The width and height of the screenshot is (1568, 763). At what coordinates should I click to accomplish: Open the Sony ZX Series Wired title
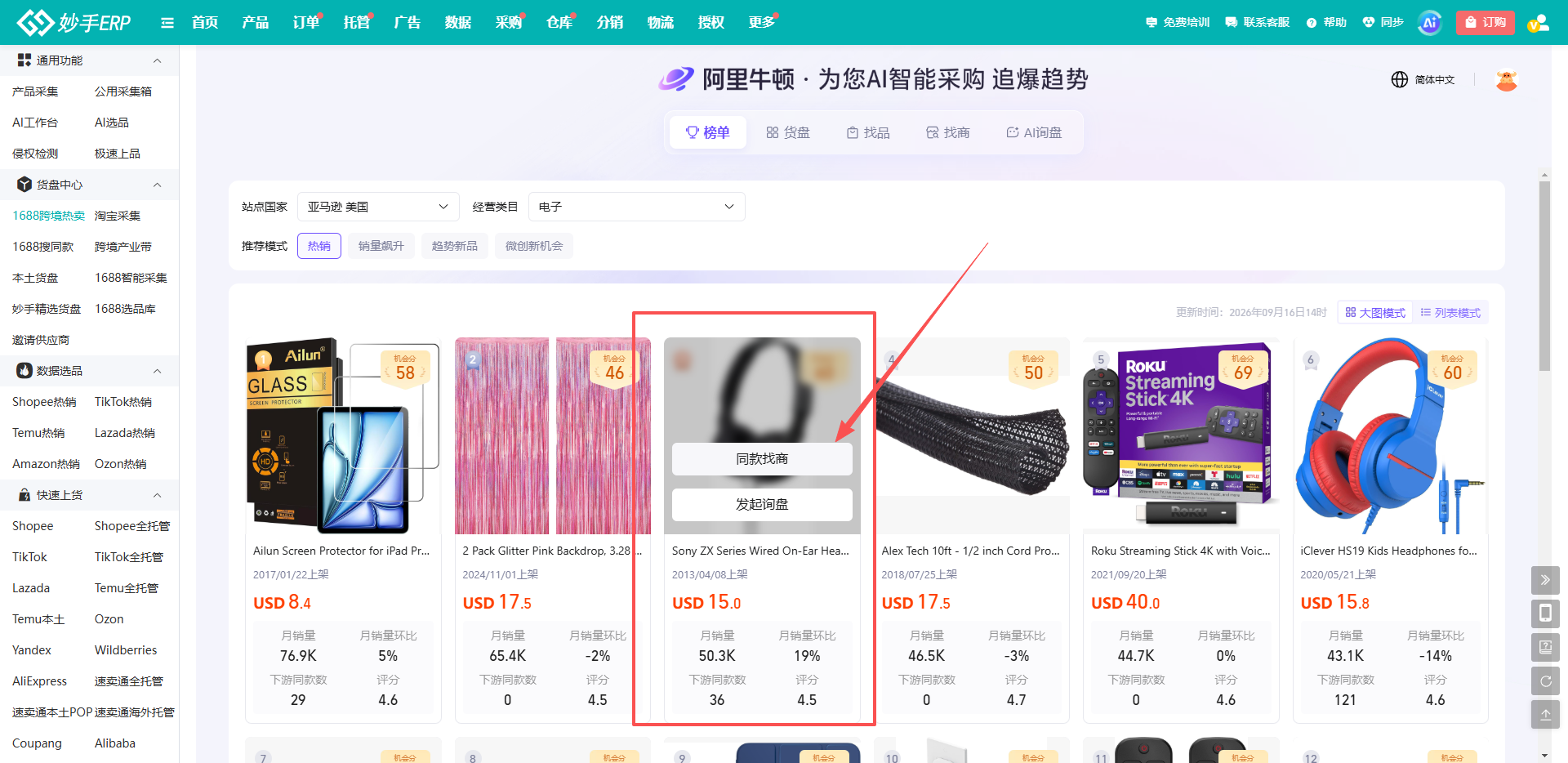pos(760,551)
